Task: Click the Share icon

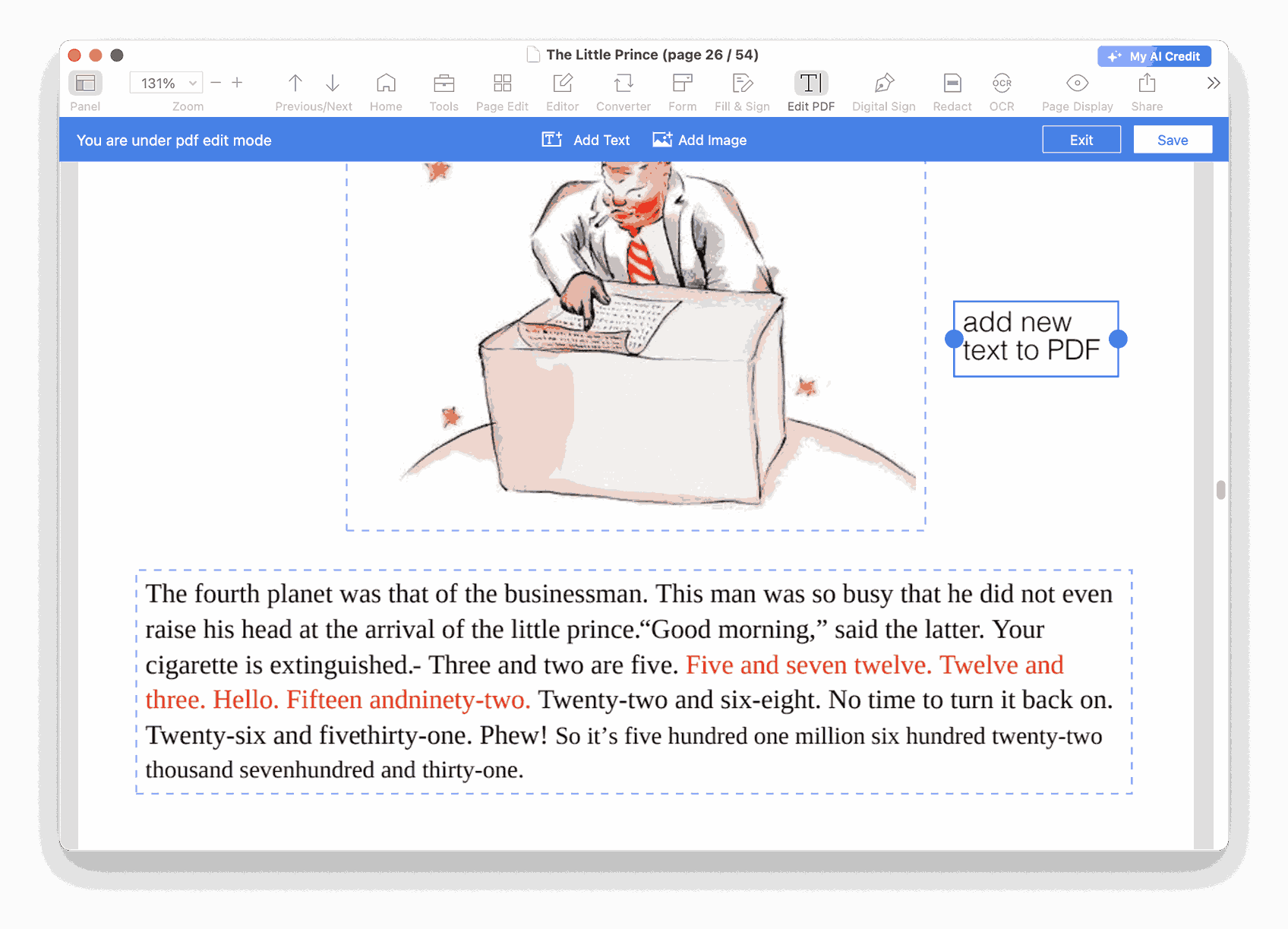Action: point(1147,83)
